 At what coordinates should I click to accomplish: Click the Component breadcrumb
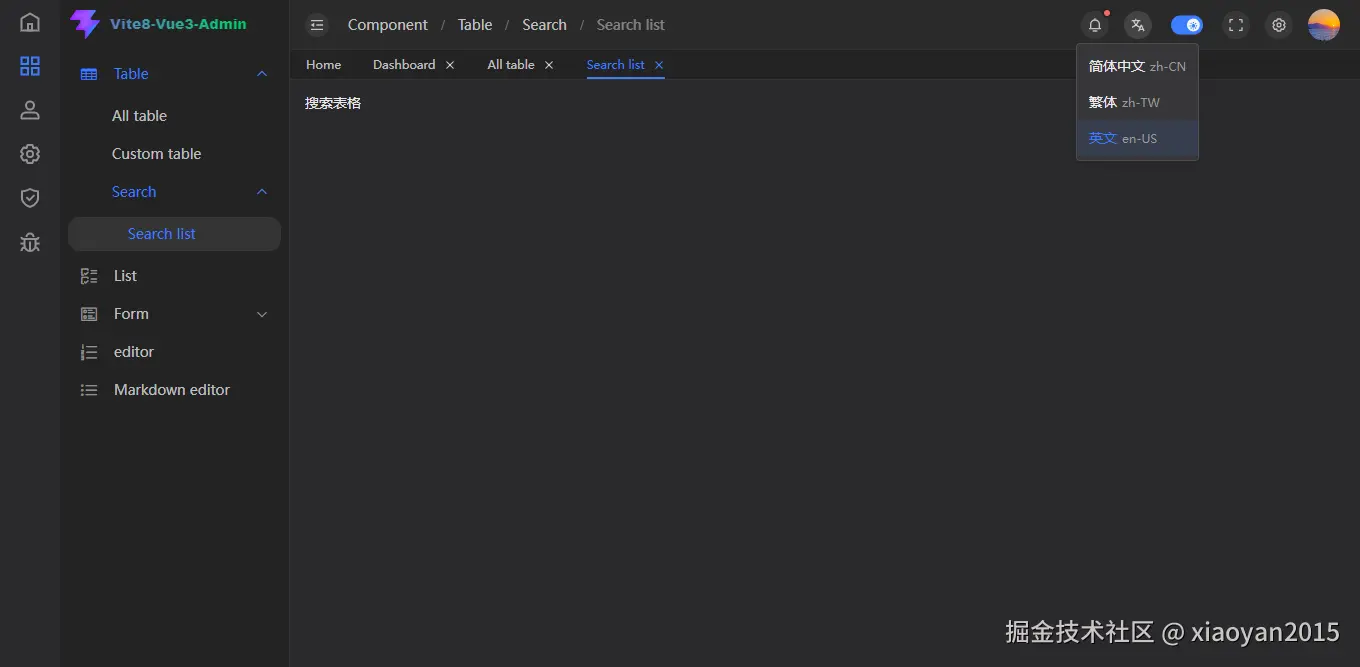click(388, 25)
